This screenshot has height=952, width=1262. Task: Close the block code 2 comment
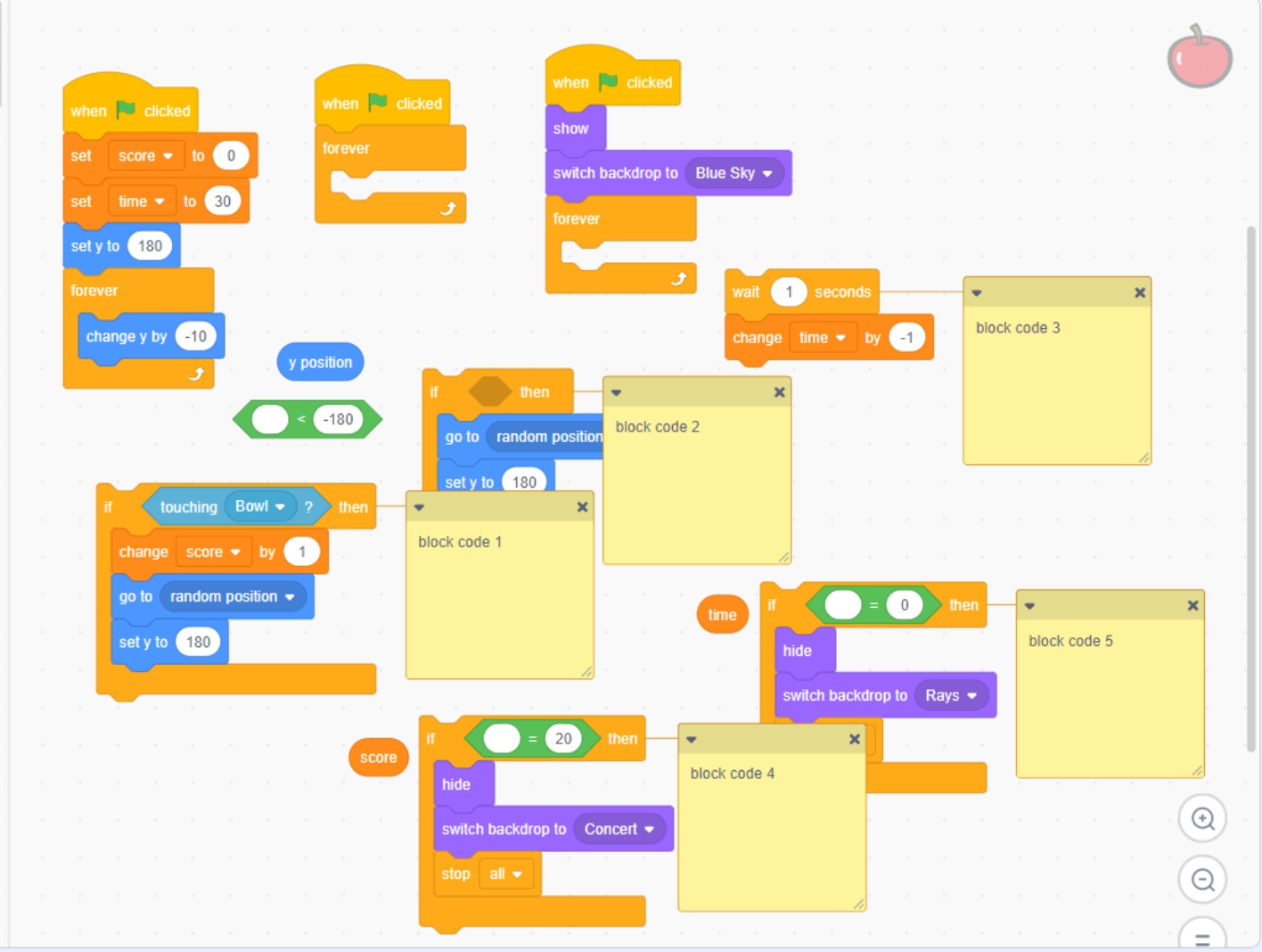tap(779, 392)
